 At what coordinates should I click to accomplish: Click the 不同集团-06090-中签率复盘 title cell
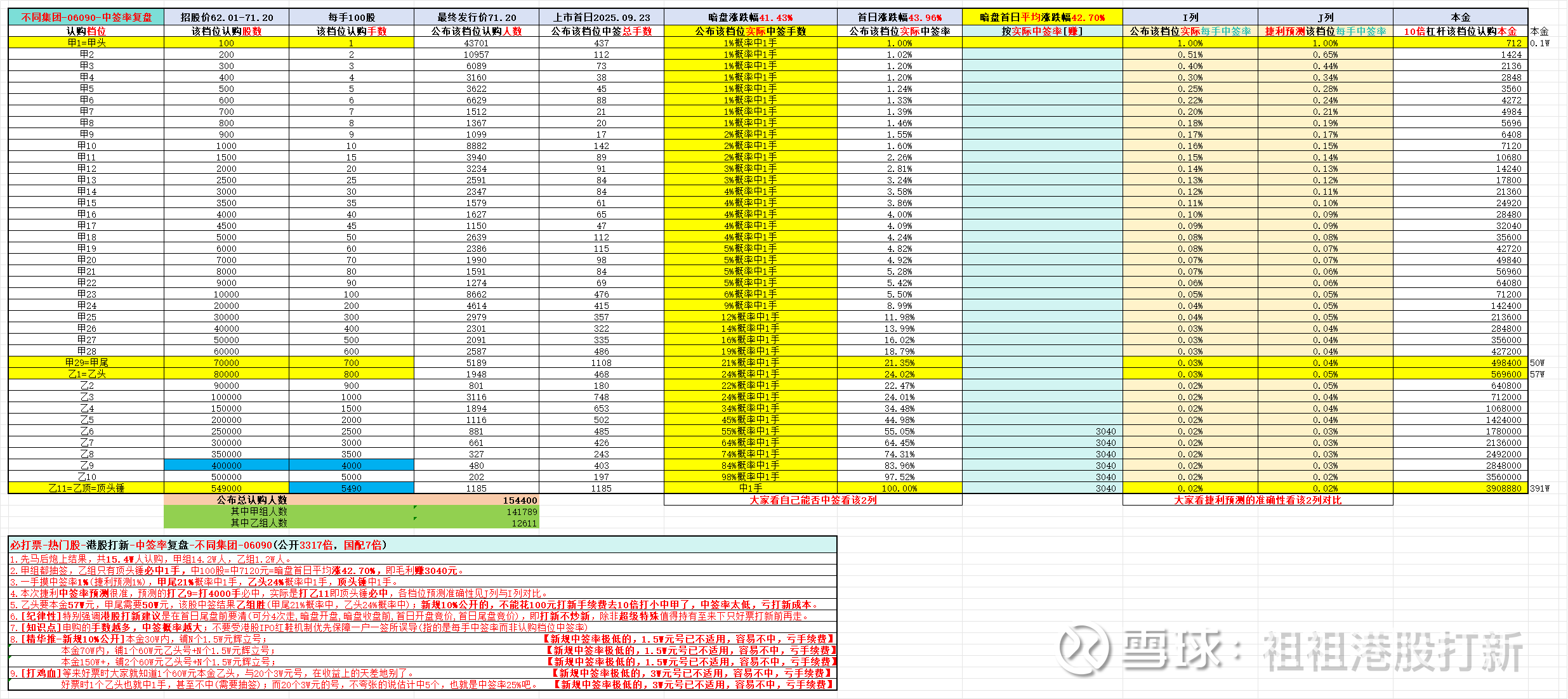[86, 17]
